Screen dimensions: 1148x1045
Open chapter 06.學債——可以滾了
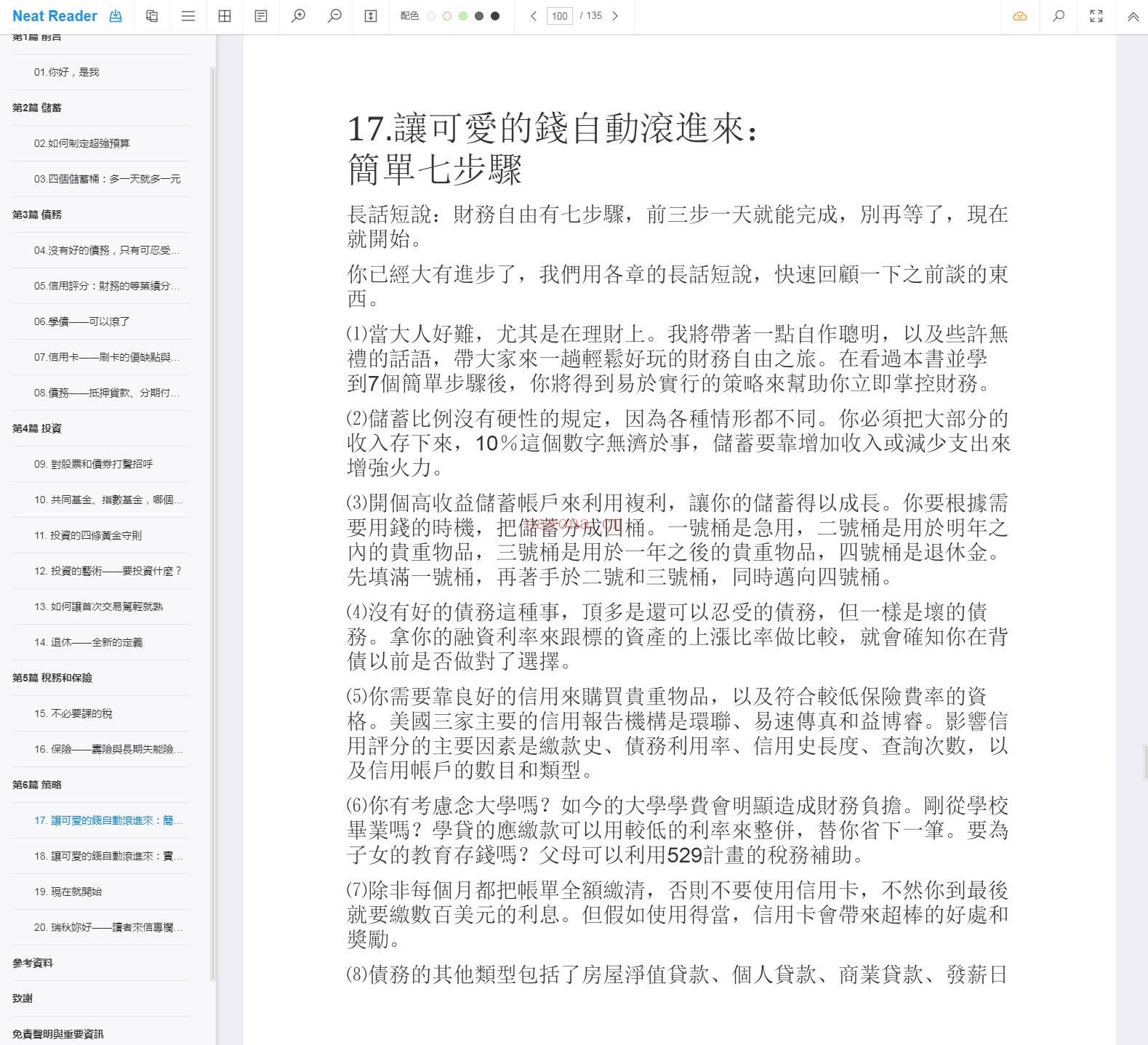pos(100,321)
